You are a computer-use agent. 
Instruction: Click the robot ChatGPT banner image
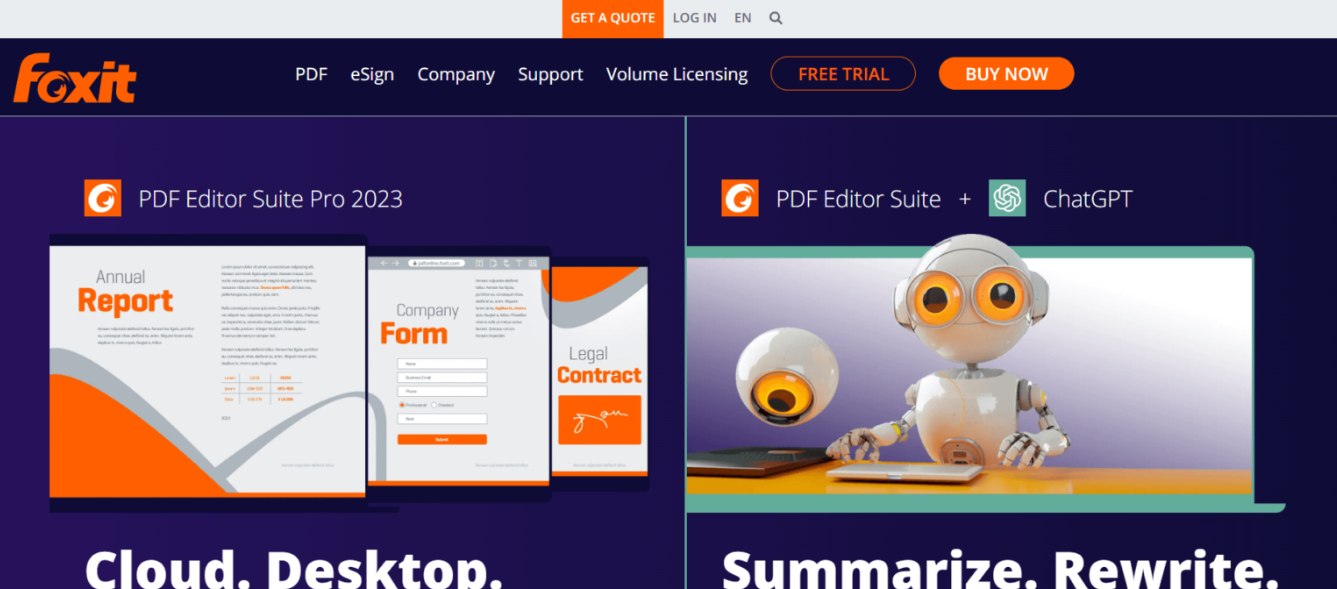(x=968, y=376)
